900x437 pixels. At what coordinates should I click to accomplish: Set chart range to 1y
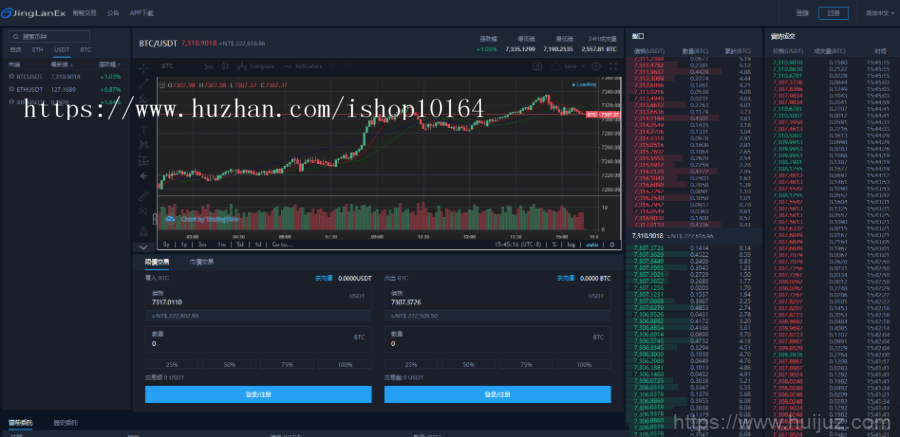click(184, 244)
